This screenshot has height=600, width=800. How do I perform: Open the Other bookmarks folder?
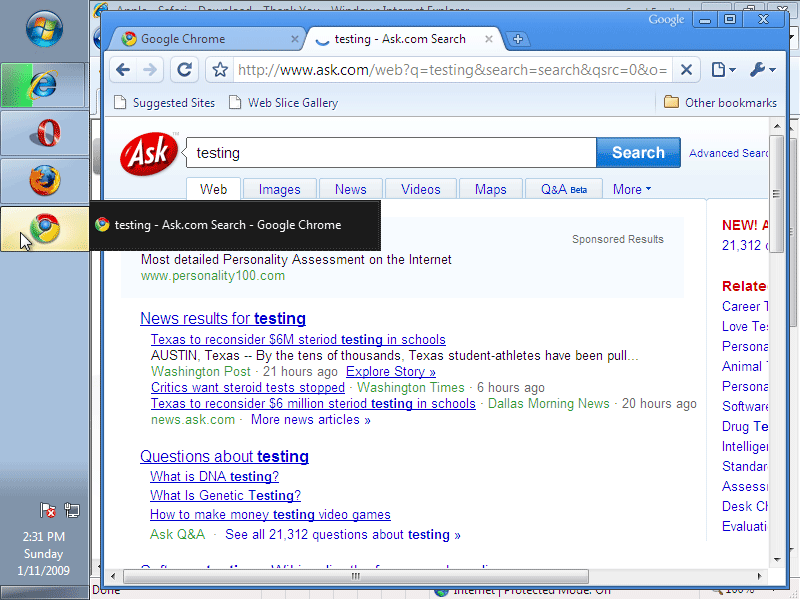(720, 102)
